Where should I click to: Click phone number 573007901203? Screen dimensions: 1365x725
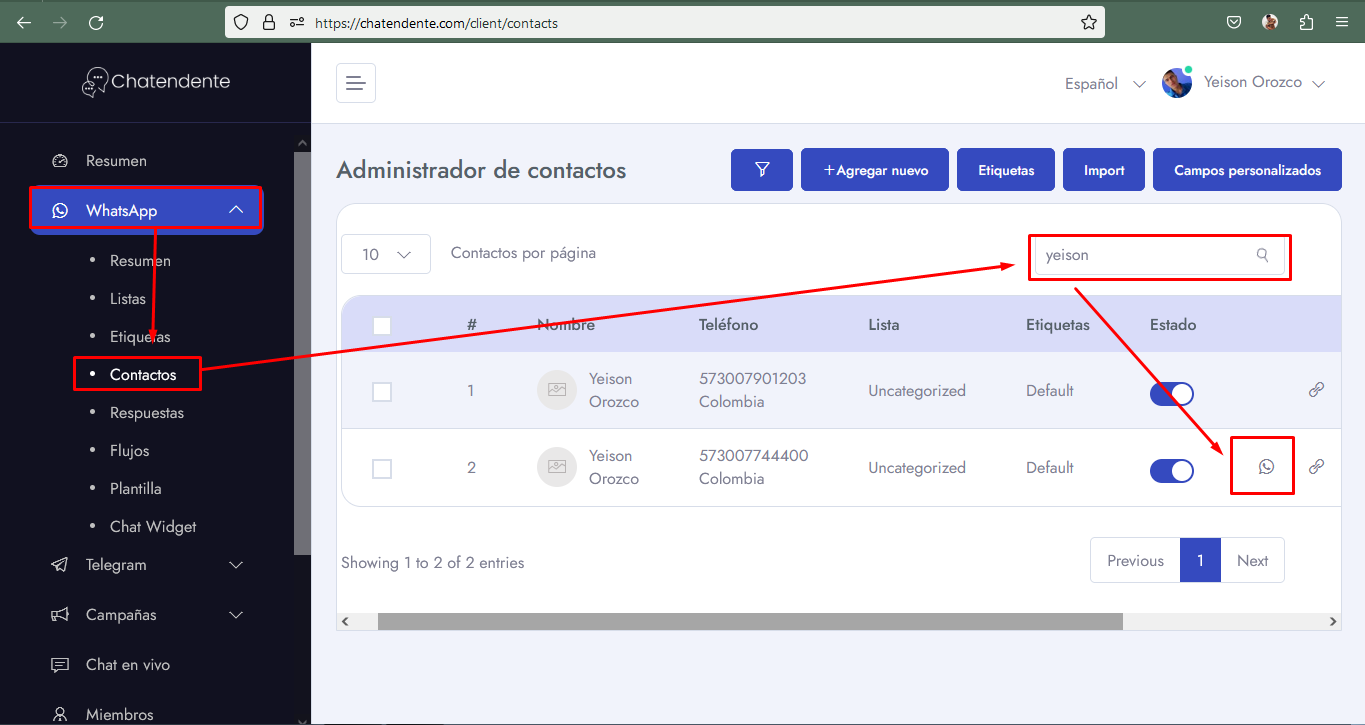753,379
